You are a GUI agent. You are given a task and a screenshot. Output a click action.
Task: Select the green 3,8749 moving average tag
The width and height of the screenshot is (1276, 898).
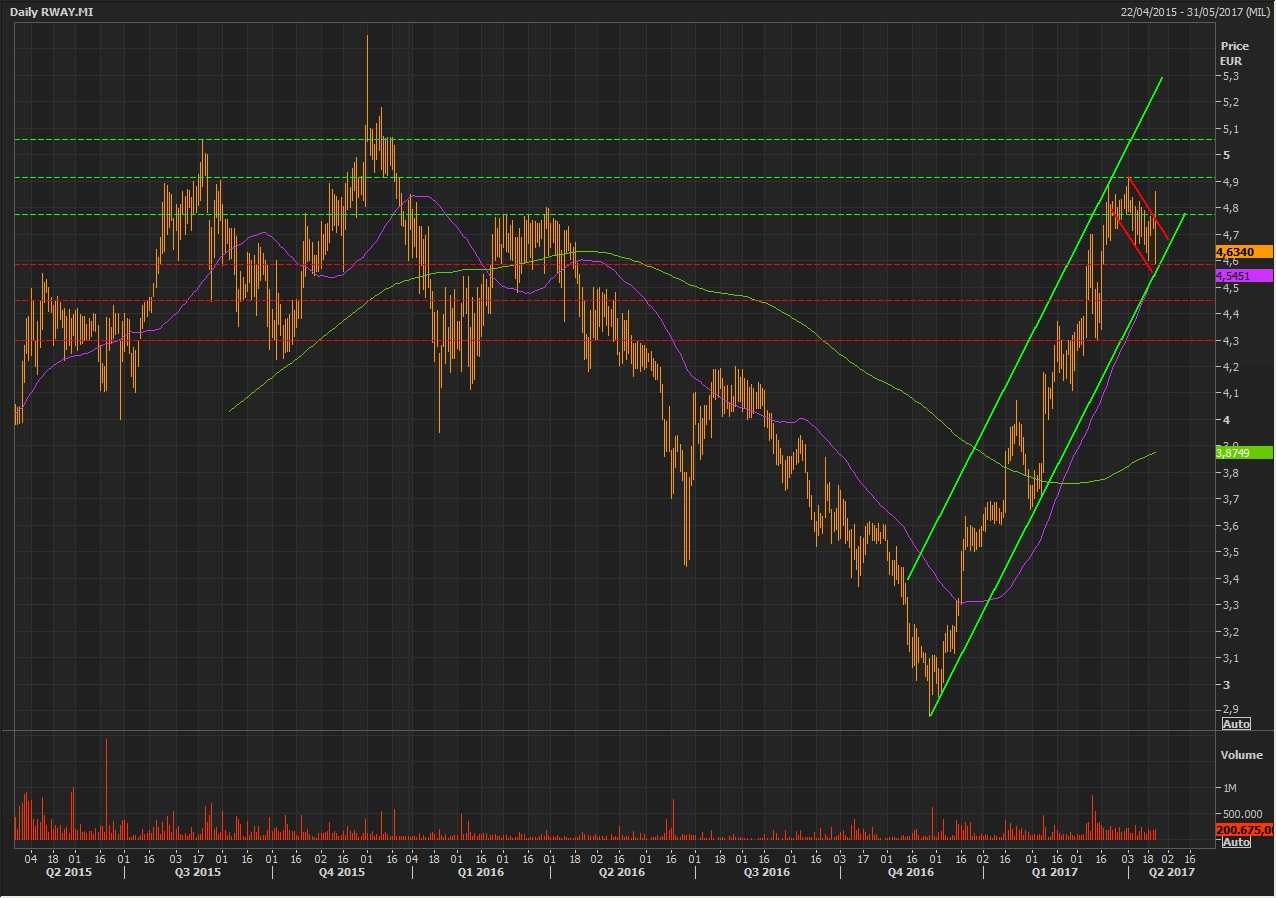tap(1243, 453)
